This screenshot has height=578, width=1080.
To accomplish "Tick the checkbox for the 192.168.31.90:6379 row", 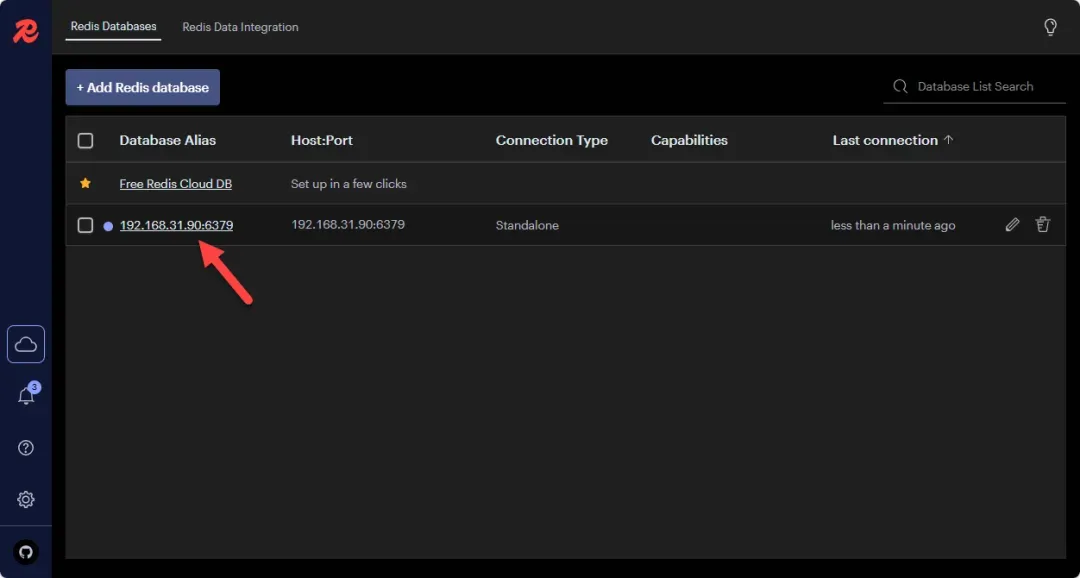I will point(85,225).
